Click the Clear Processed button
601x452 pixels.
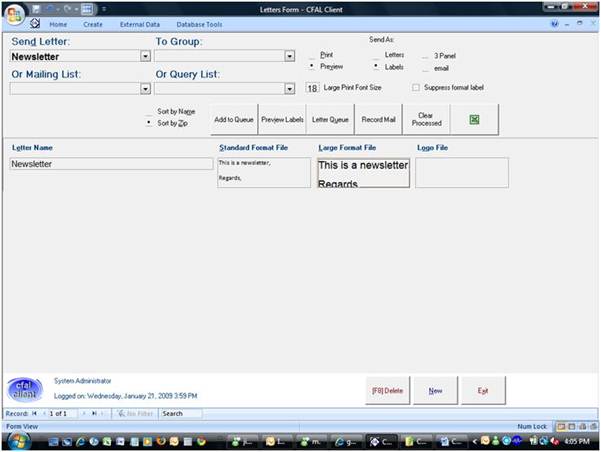(427, 119)
